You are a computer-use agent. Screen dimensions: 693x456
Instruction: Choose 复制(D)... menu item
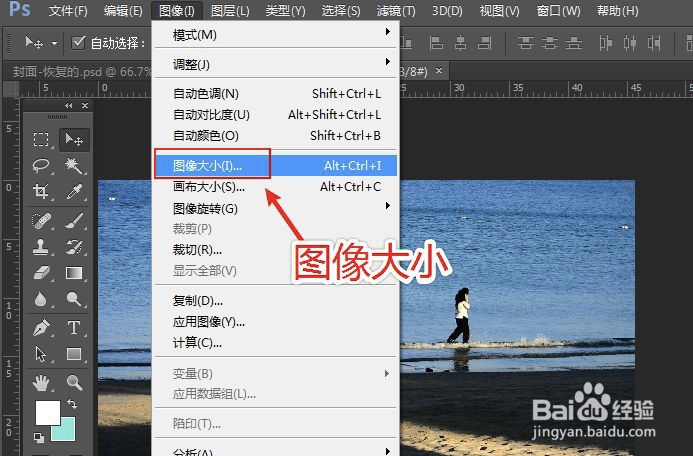click(276, 301)
